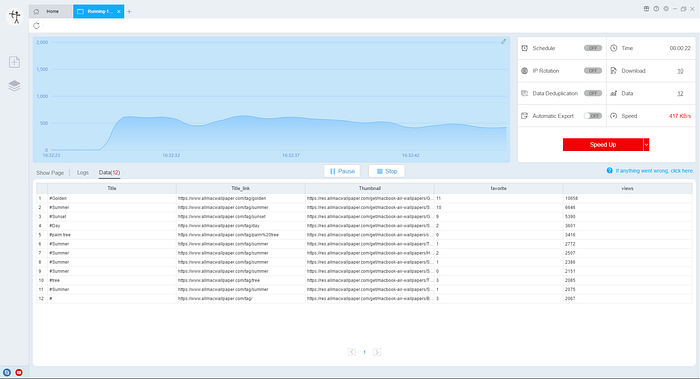The height and width of the screenshot is (379, 700).
Task: Close the Running task tab
Action: tap(119, 12)
